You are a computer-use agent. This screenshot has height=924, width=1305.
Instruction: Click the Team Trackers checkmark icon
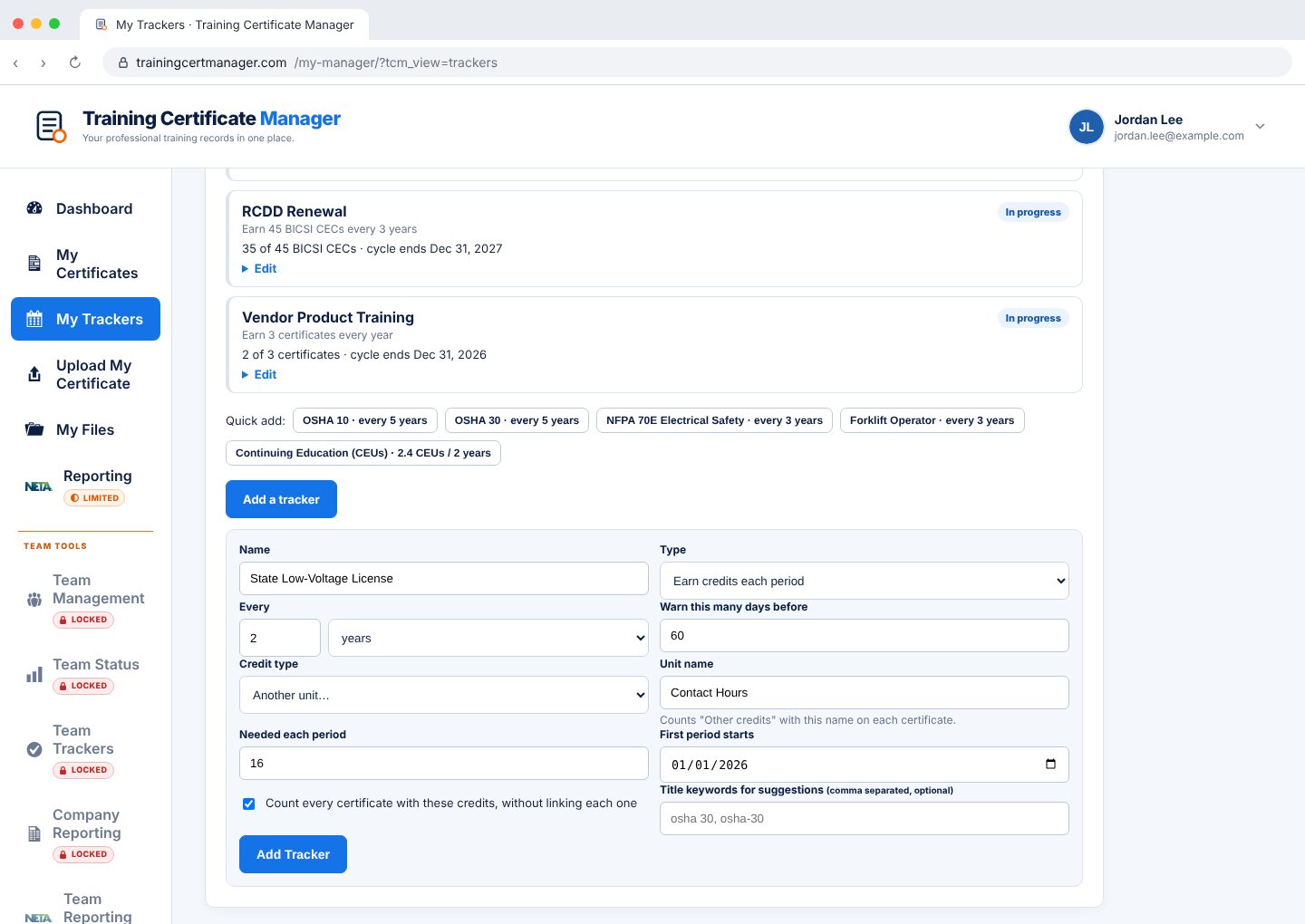click(x=34, y=749)
